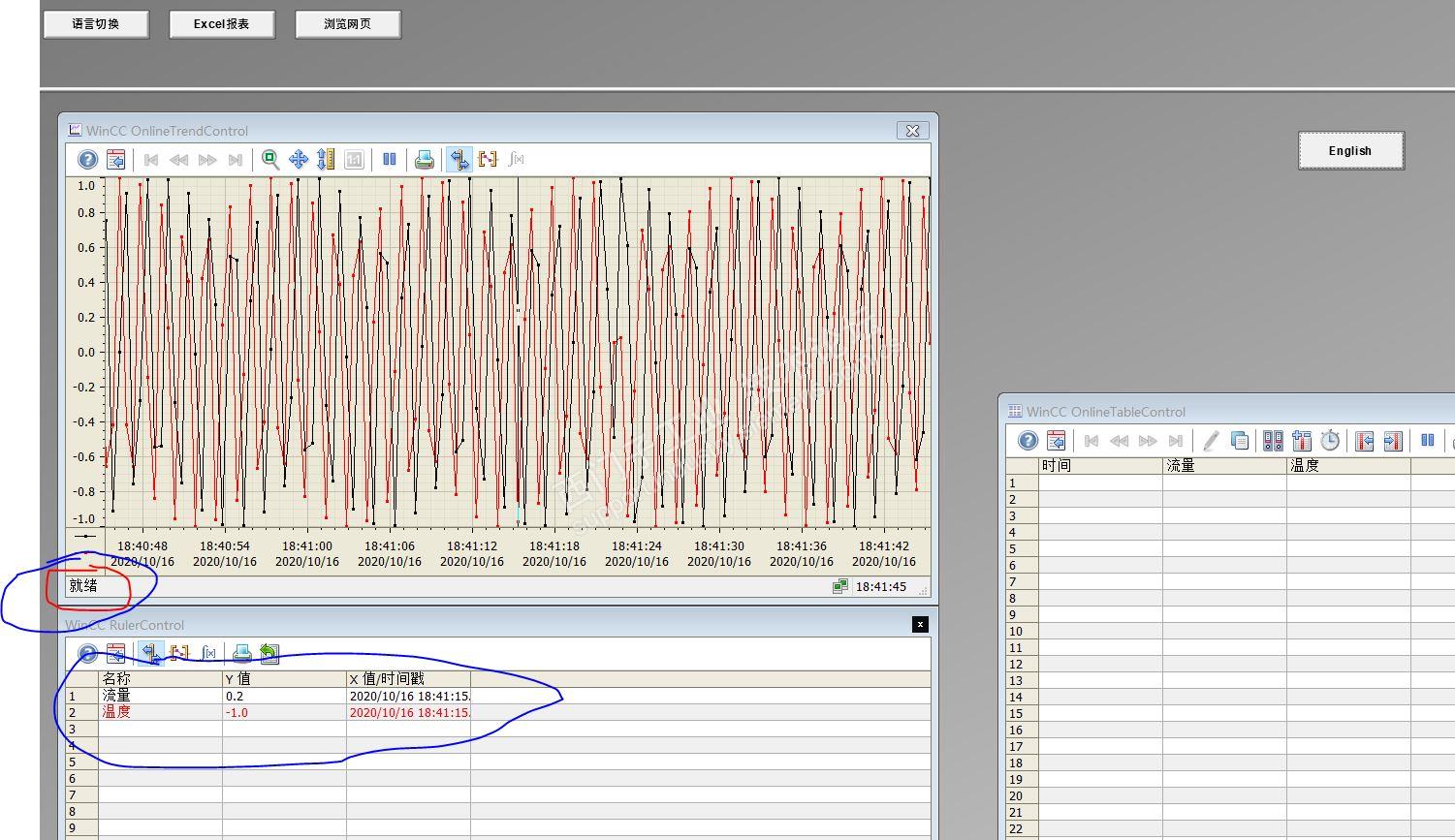Select row 10 header in the online table

click(1022, 631)
